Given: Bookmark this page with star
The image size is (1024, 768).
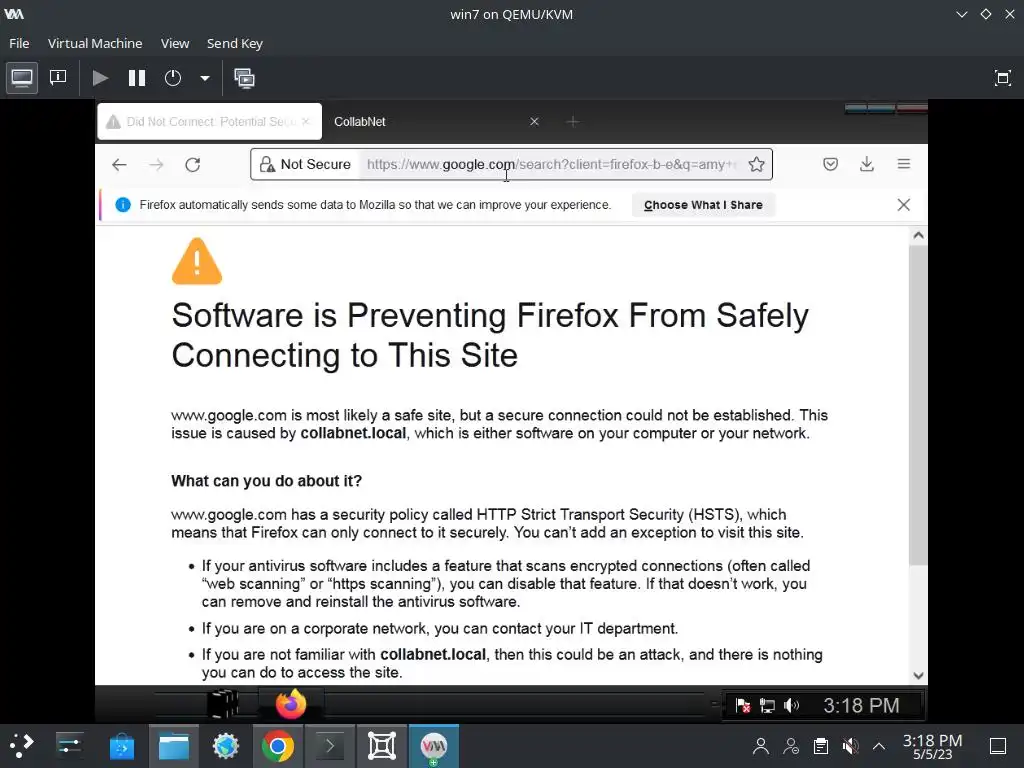Looking at the screenshot, I should (756, 165).
